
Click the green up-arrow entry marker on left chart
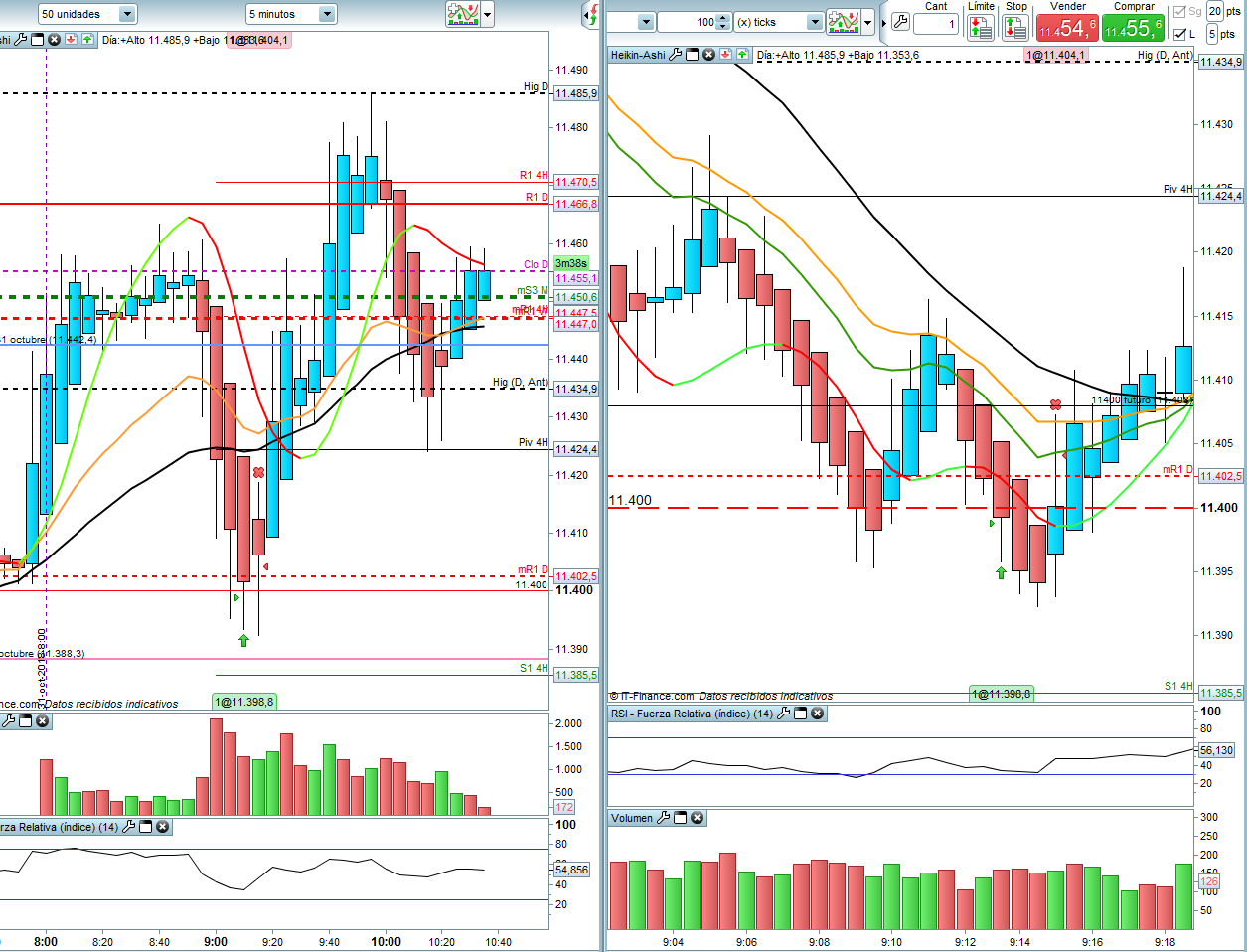click(243, 641)
